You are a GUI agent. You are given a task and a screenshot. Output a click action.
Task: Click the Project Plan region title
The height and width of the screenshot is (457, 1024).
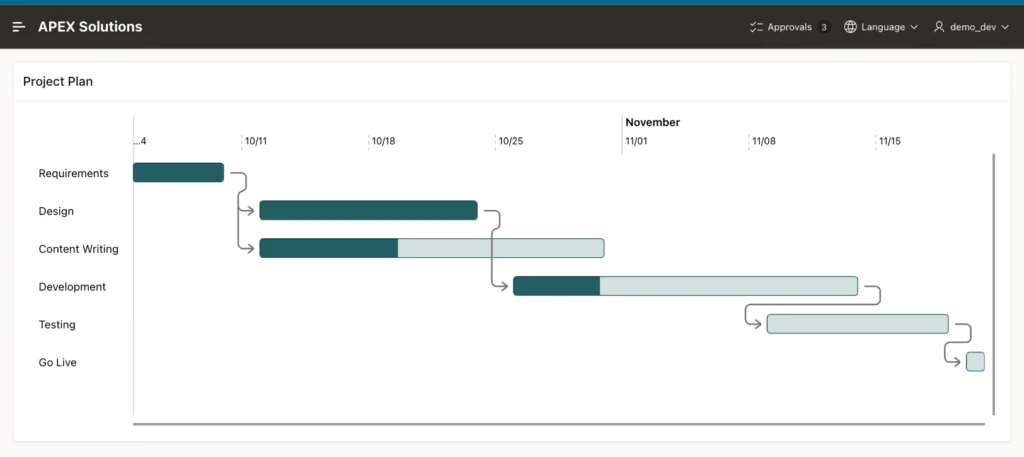pyautogui.click(x=58, y=82)
